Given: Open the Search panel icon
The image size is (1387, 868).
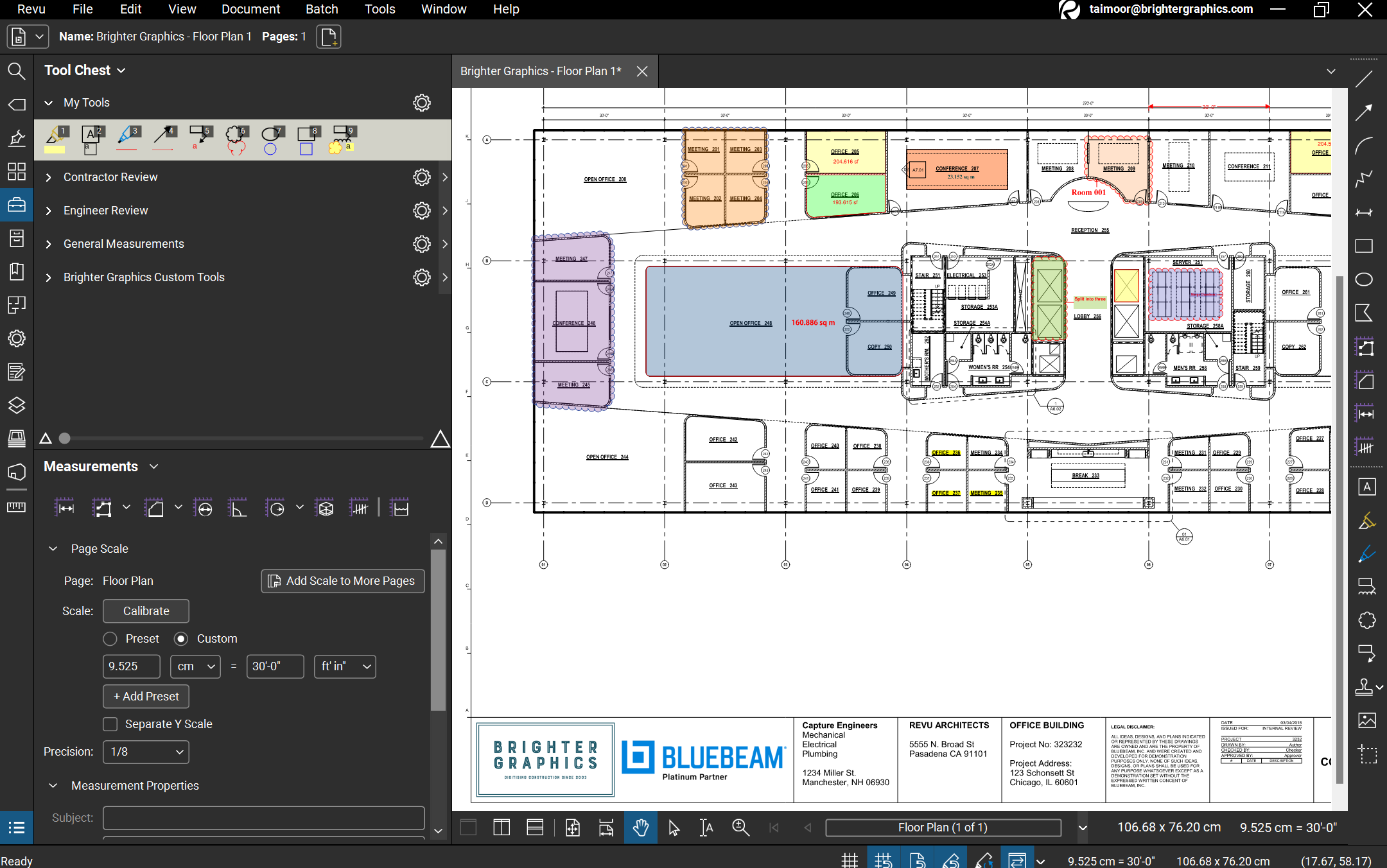Looking at the screenshot, I should pos(17,71).
